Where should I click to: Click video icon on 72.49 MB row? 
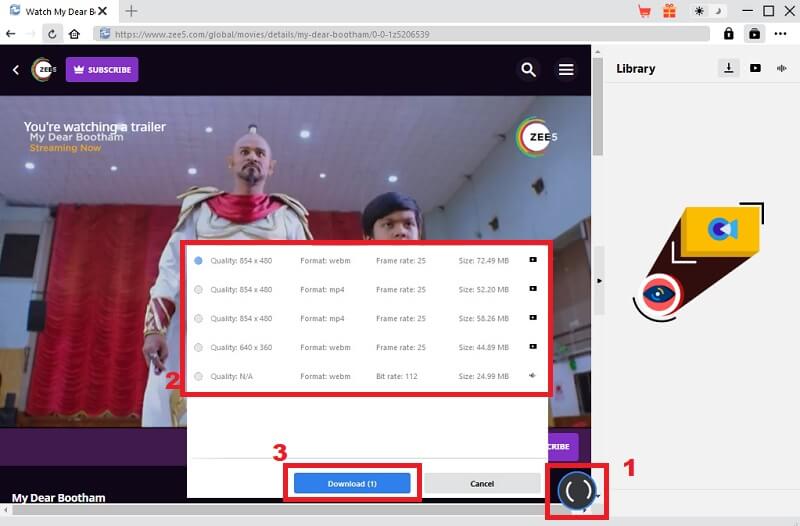(x=533, y=260)
